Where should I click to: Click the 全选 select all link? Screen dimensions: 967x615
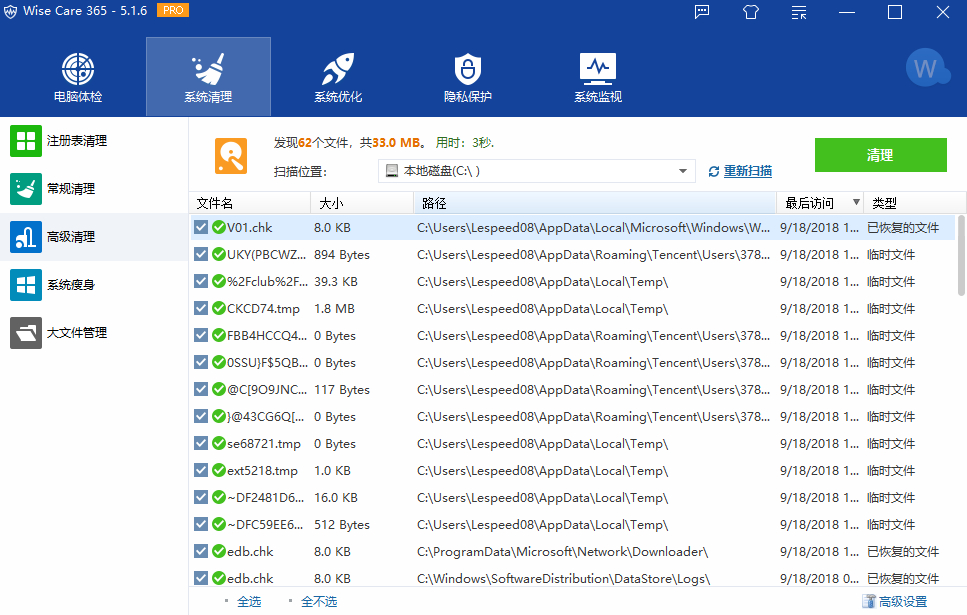coord(249,601)
